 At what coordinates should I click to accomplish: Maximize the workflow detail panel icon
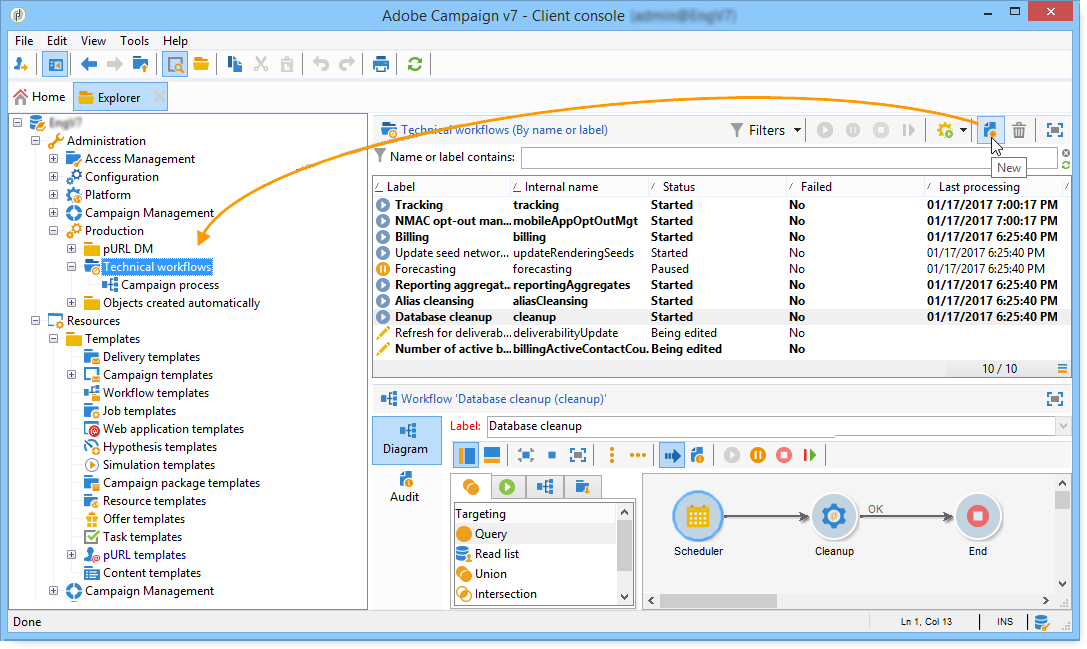tap(1054, 399)
